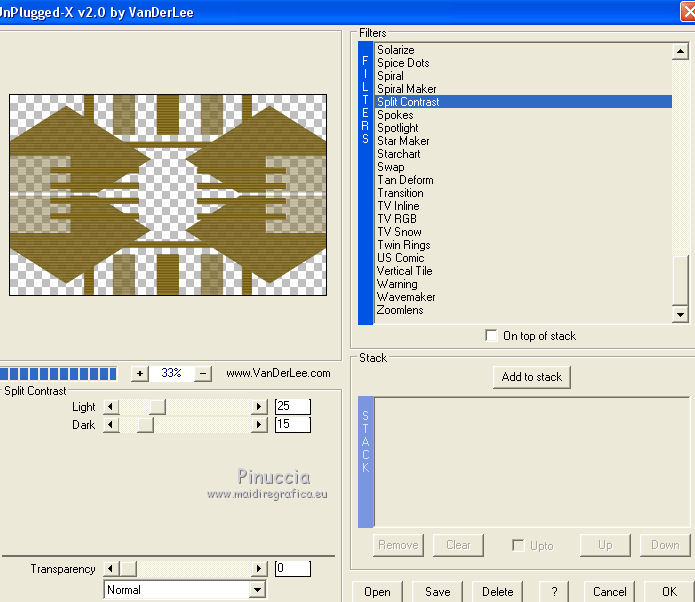Click the Light slider left arrow
Viewport: 695px width, 602px height.
click(111, 407)
